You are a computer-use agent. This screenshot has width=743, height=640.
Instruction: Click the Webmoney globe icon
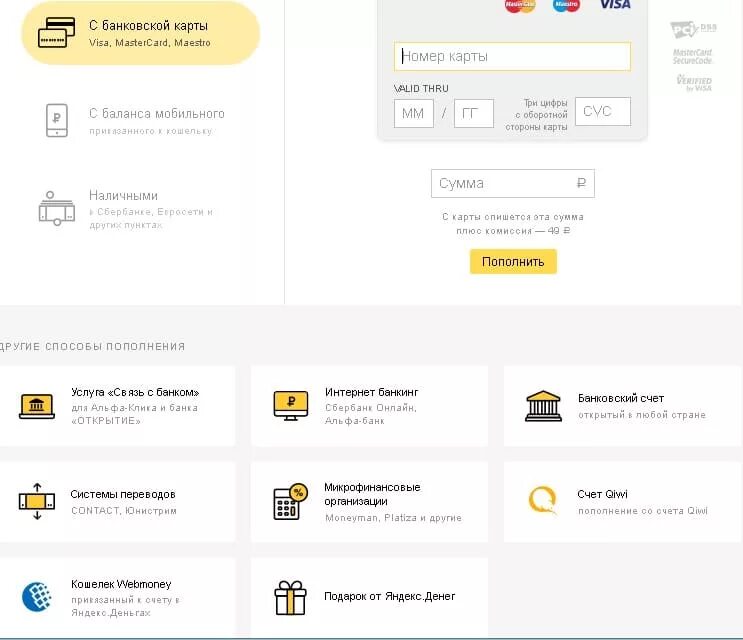coord(37,597)
